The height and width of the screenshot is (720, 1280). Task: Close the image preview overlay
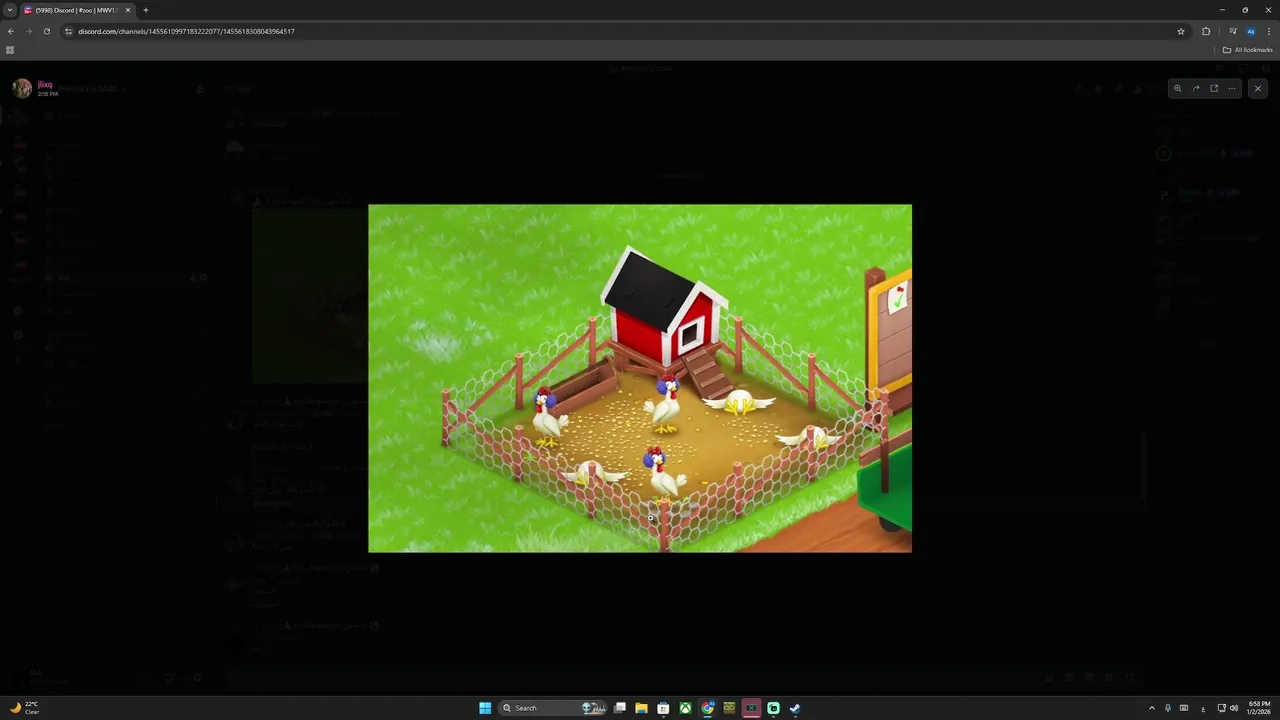tap(1258, 88)
